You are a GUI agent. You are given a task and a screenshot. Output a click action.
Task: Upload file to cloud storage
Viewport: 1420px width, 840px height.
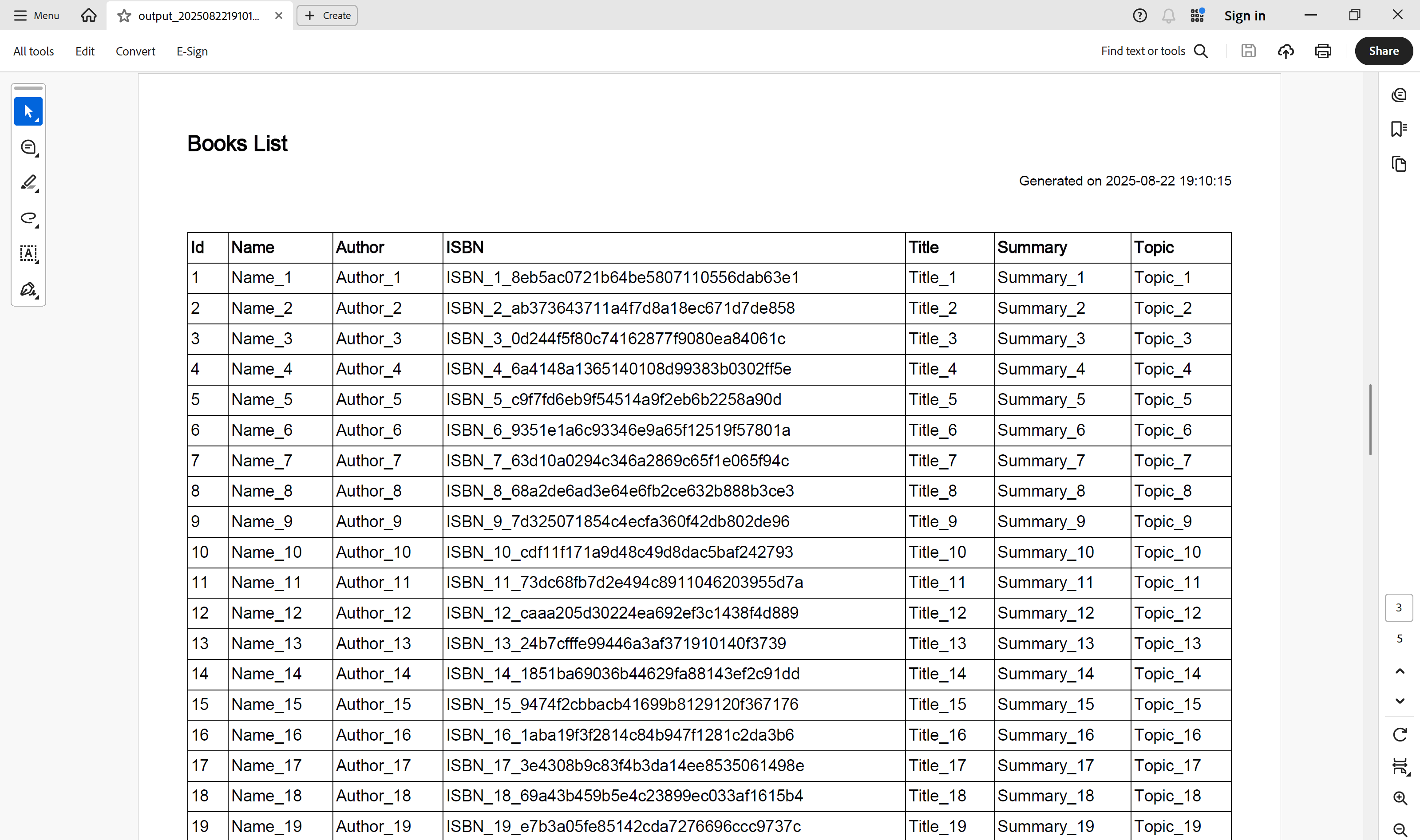(1286, 51)
